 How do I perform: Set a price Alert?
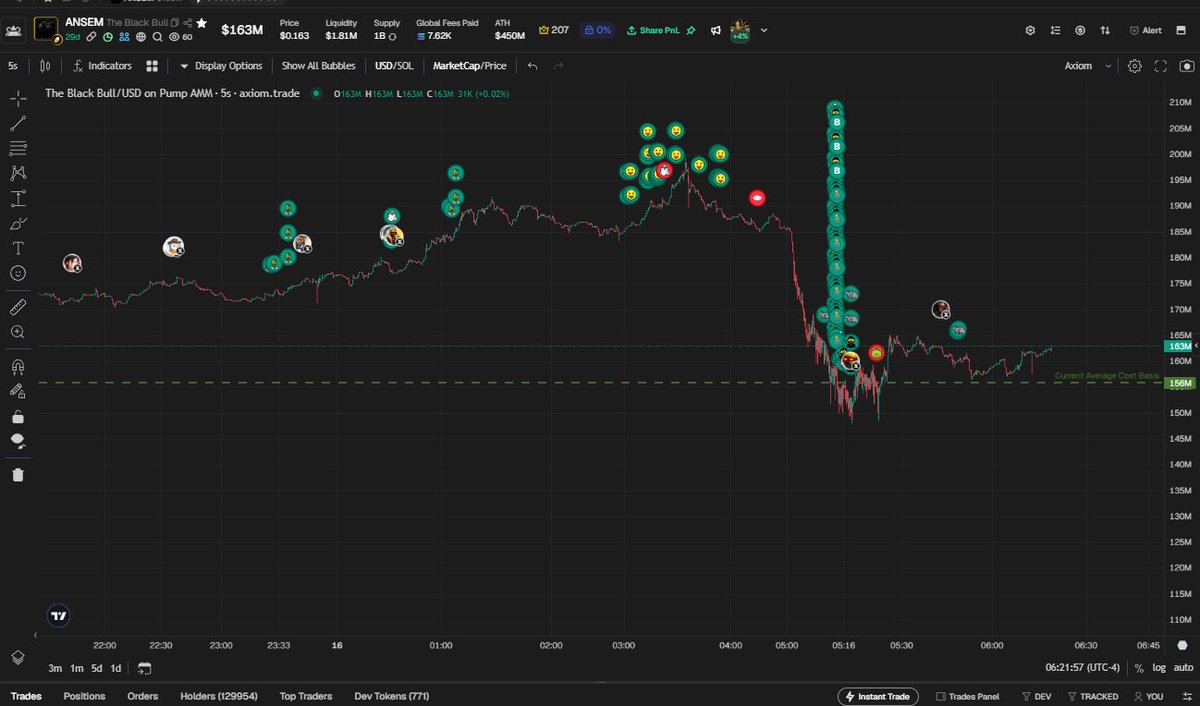point(1144,30)
